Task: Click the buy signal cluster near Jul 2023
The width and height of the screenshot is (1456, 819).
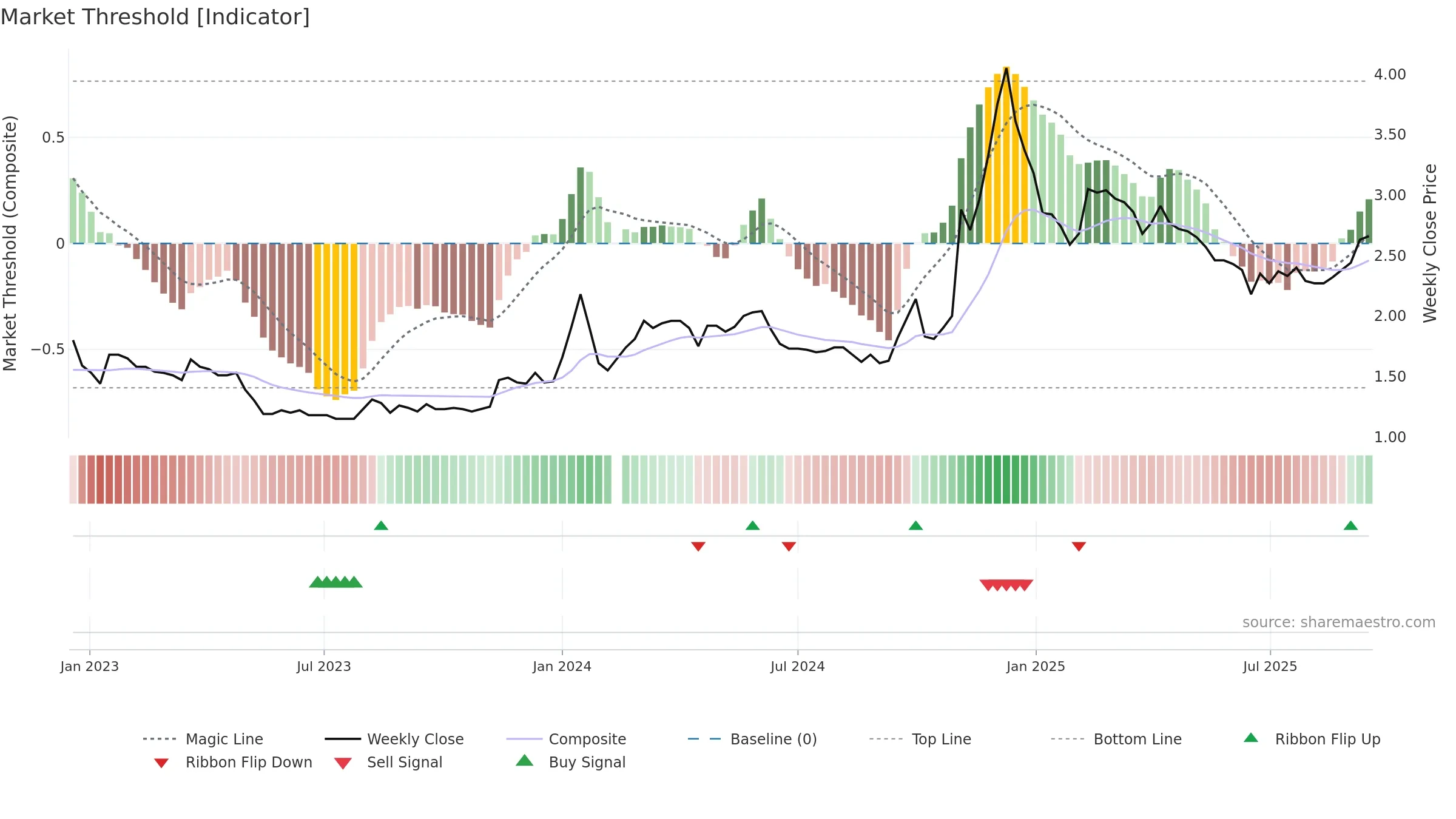Action: click(336, 582)
